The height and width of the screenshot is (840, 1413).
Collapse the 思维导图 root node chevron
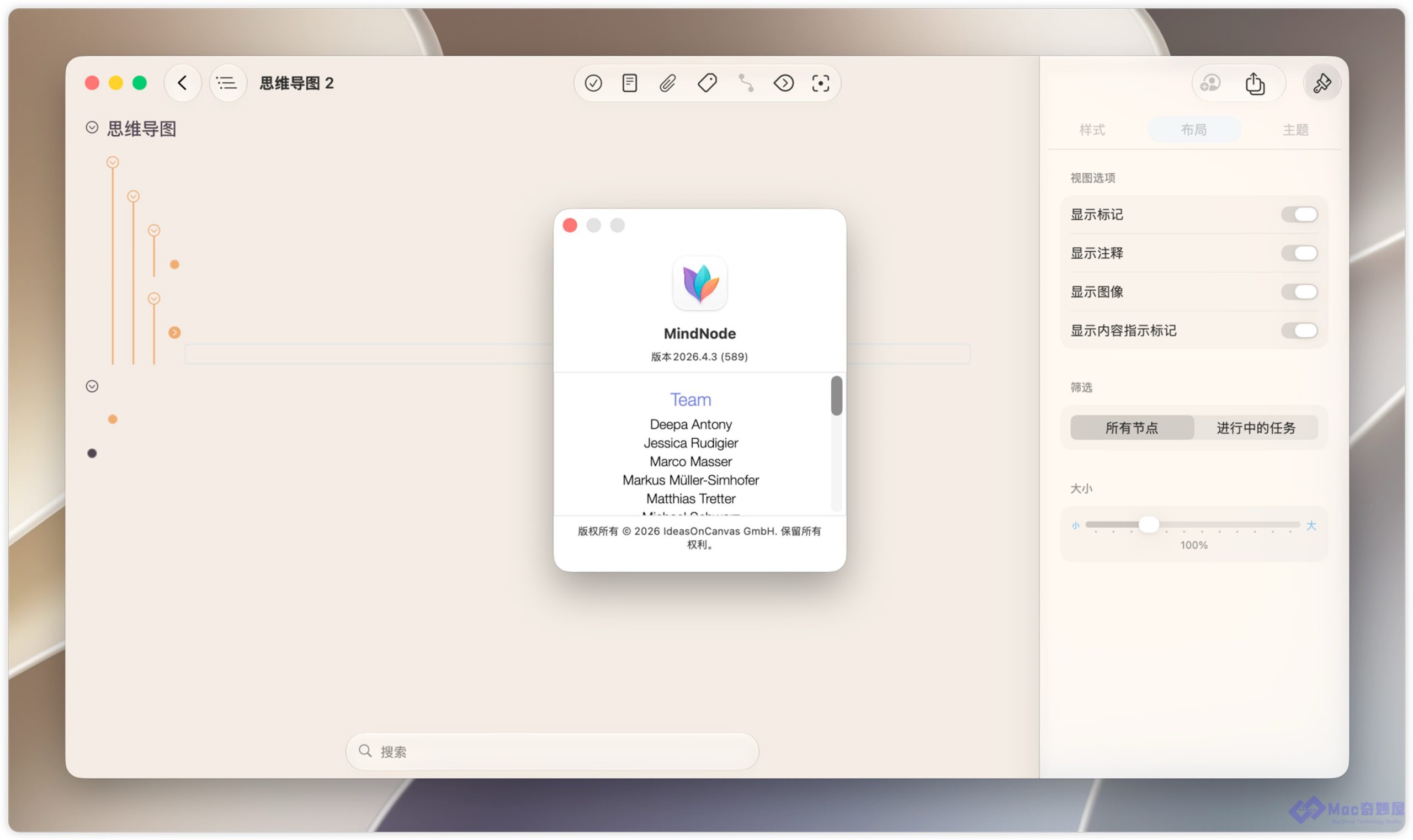pos(92,127)
